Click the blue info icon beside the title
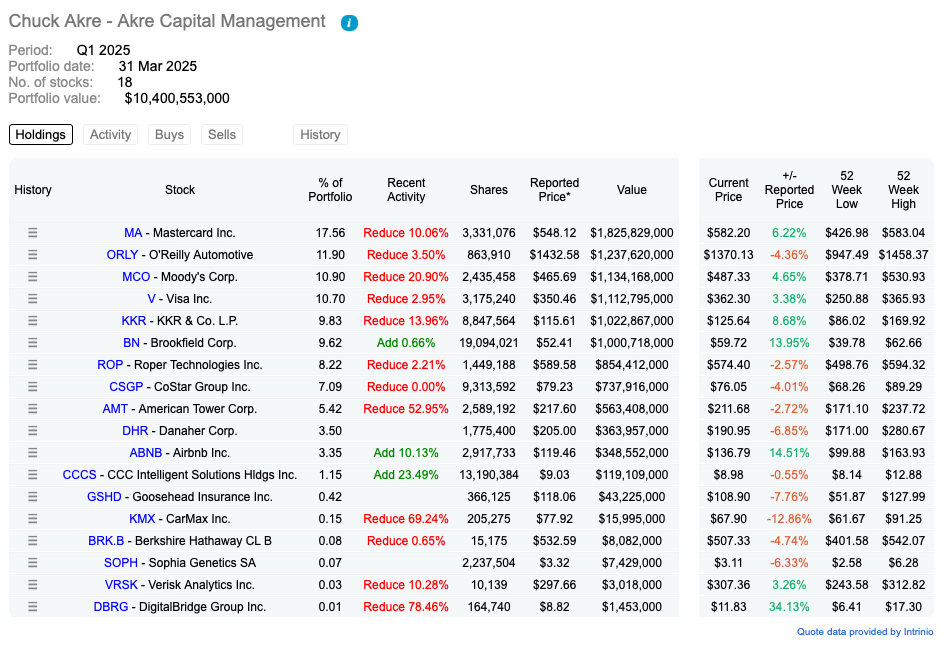 pyautogui.click(x=349, y=23)
